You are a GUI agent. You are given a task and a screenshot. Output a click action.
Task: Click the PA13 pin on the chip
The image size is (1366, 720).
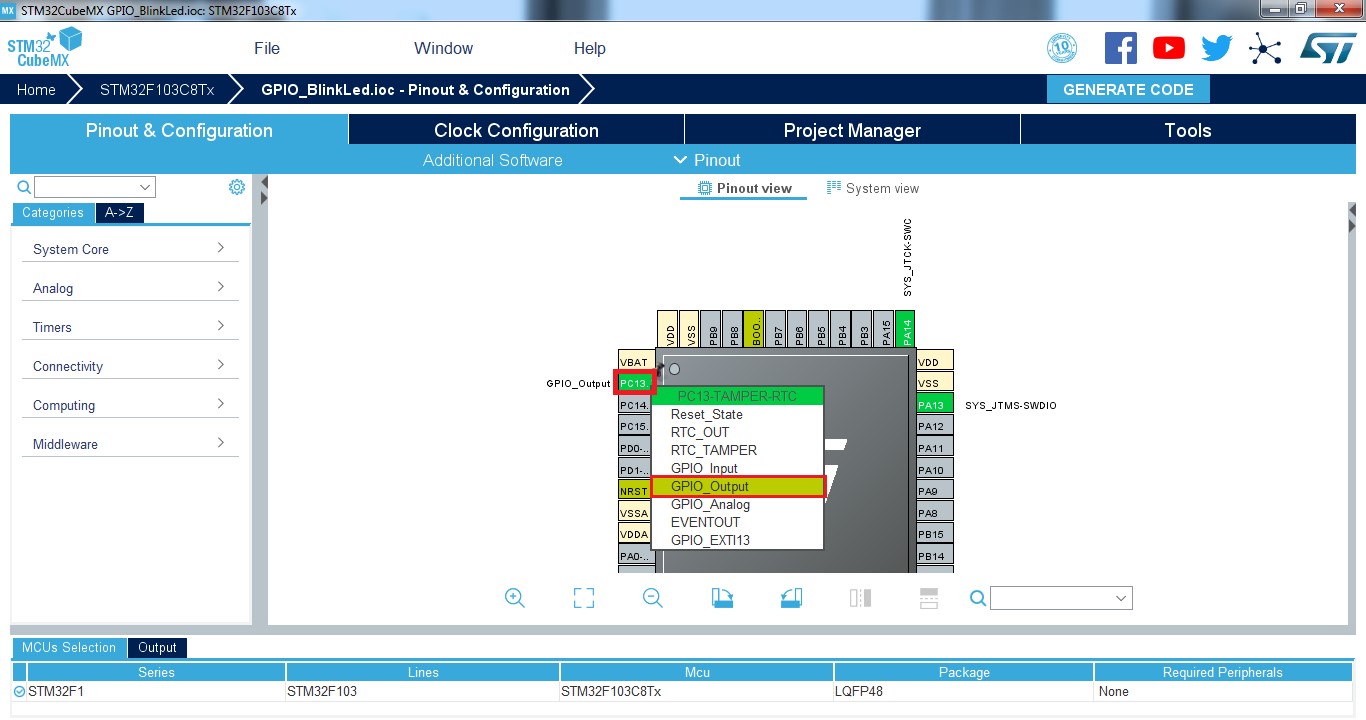click(x=931, y=405)
